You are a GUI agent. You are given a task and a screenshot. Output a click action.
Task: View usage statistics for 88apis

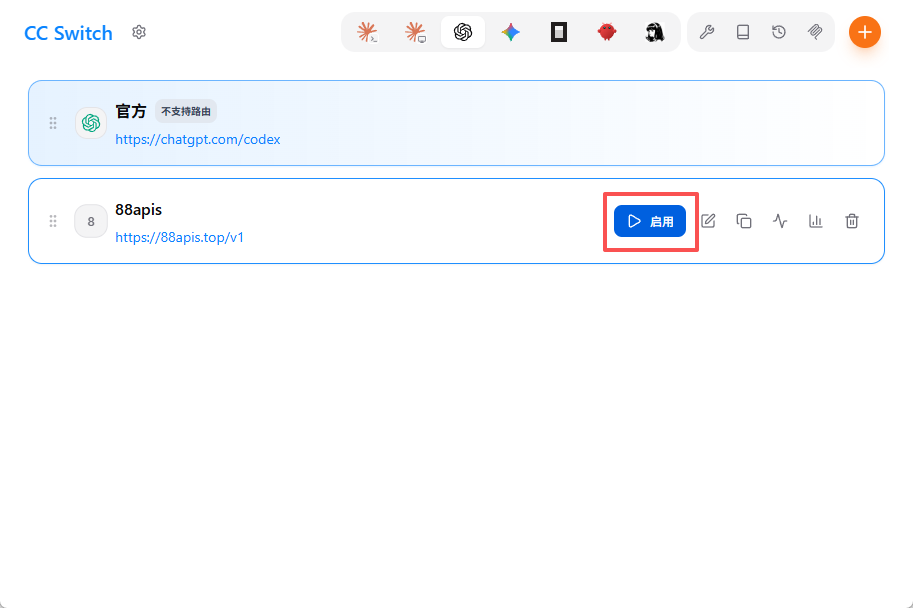[x=816, y=221]
